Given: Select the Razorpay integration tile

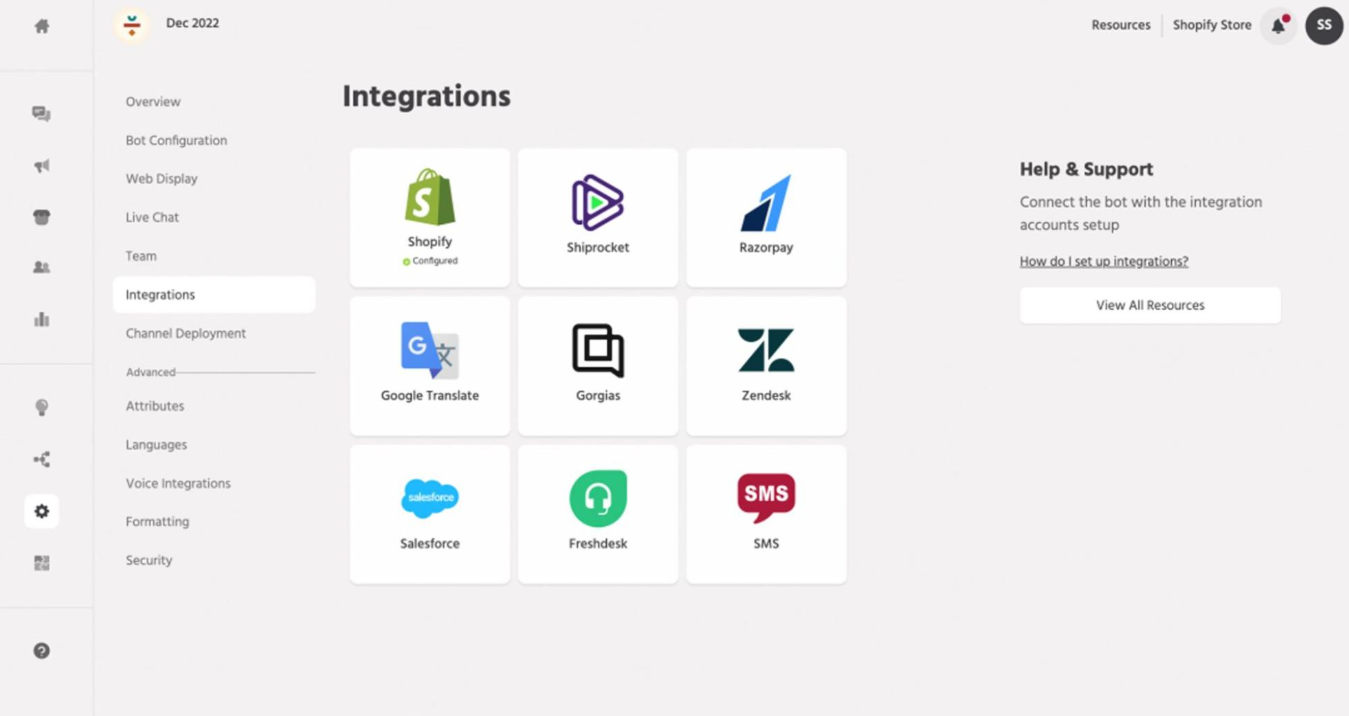Looking at the screenshot, I should [x=766, y=218].
